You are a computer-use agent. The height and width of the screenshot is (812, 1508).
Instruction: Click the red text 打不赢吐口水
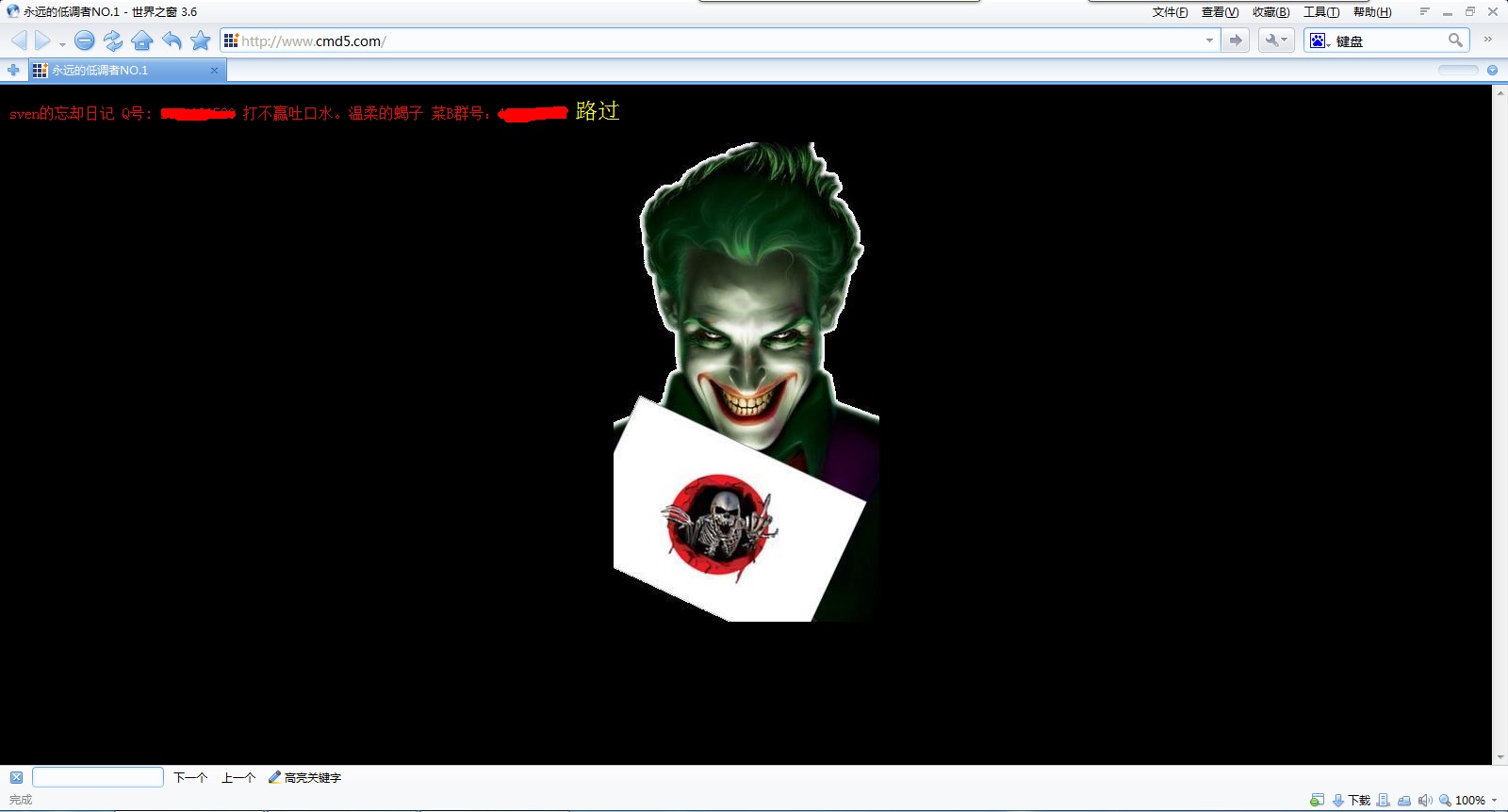point(287,113)
